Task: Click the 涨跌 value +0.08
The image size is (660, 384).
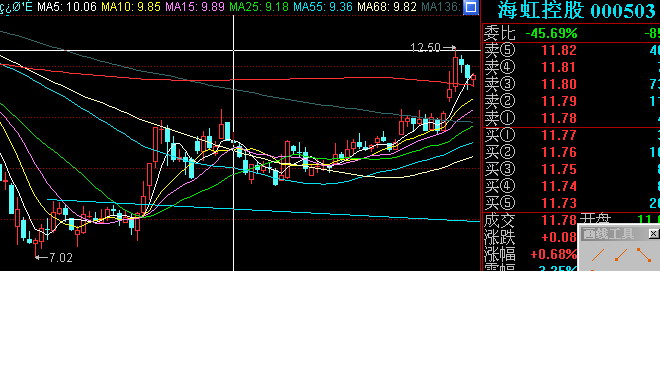Action: [x=559, y=237]
